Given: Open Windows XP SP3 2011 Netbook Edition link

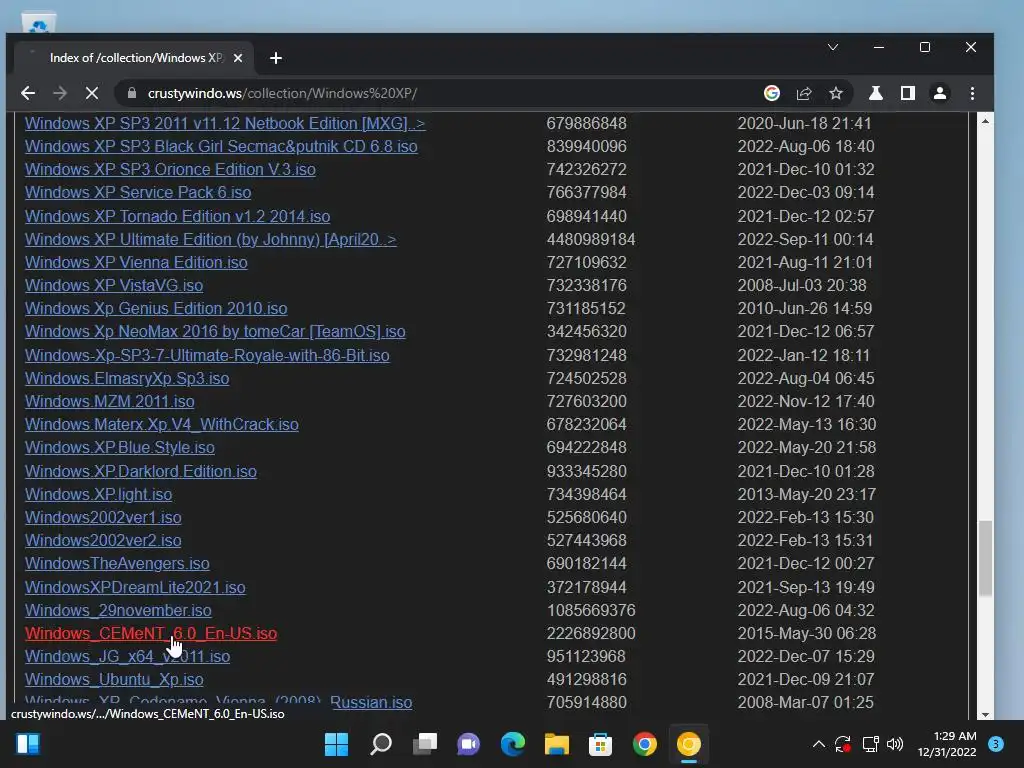Looking at the screenshot, I should [225, 123].
